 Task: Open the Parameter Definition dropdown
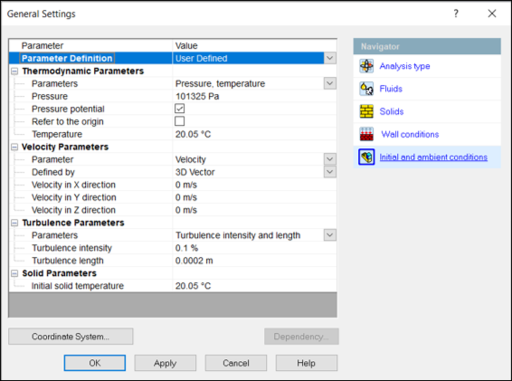pyautogui.click(x=330, y=58)
